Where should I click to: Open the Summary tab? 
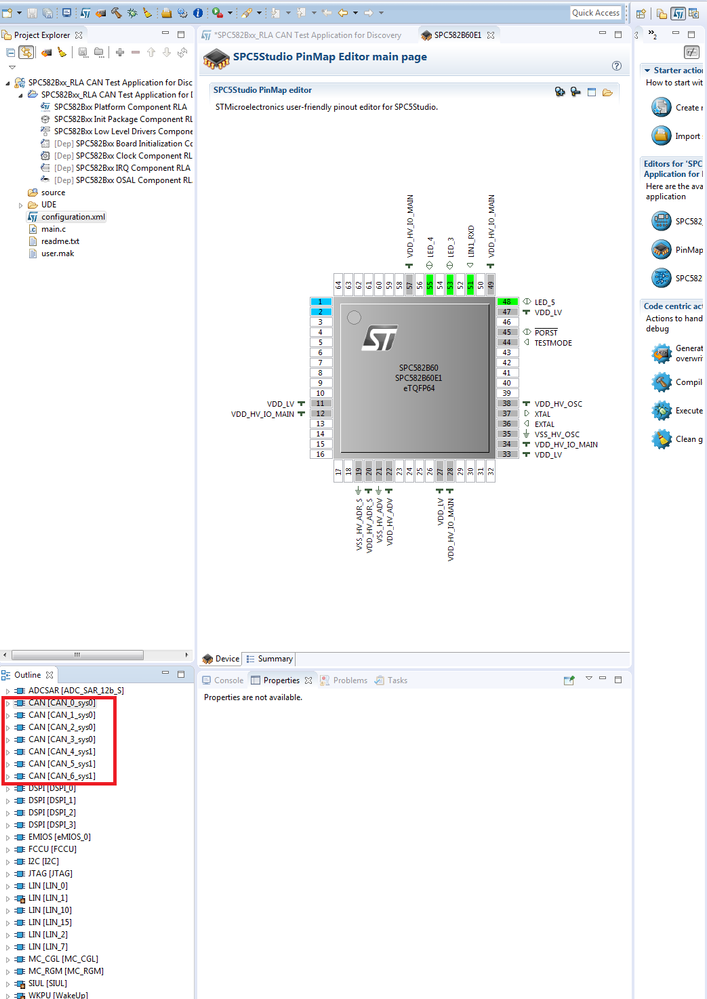[x=269, y=659]
